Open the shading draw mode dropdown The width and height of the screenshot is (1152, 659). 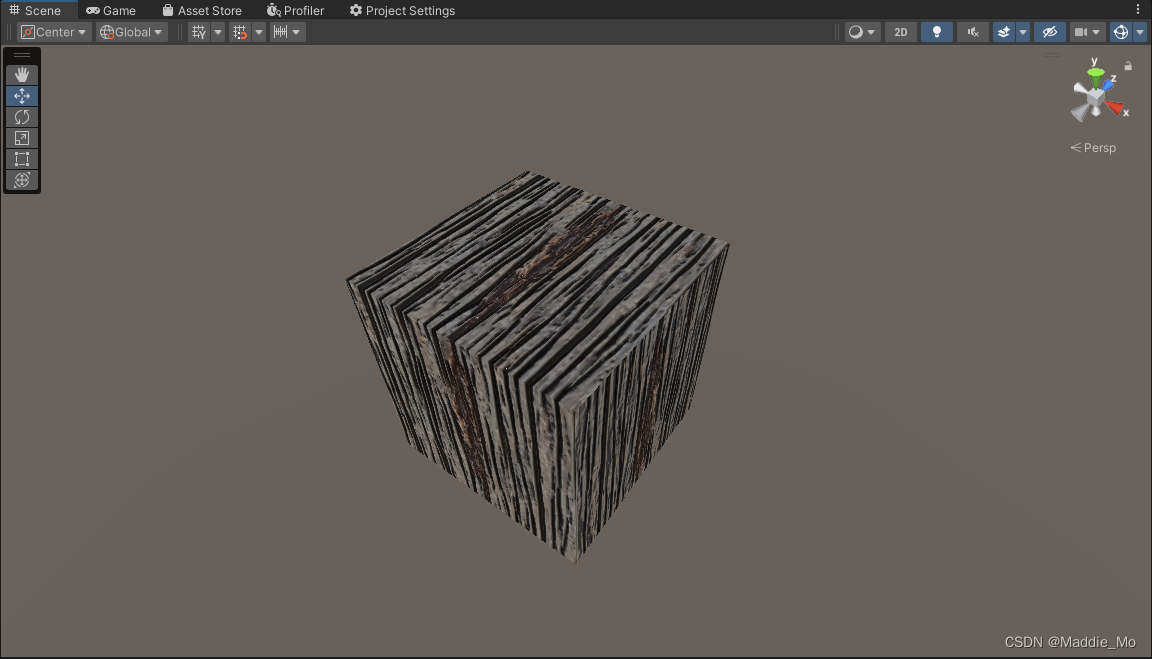point(862,32)
